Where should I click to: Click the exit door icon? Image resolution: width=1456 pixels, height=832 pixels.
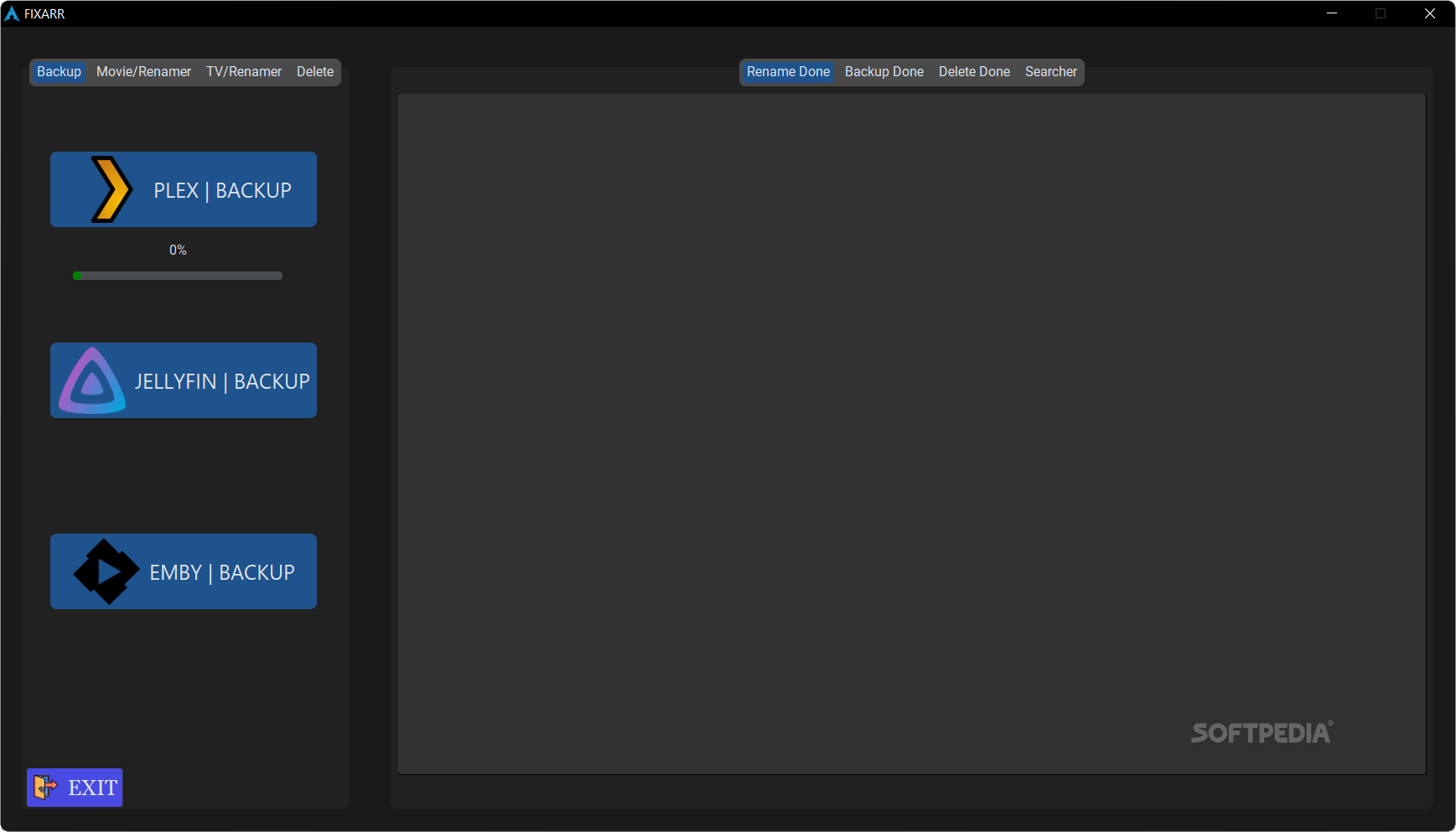[x=45, y=787]
